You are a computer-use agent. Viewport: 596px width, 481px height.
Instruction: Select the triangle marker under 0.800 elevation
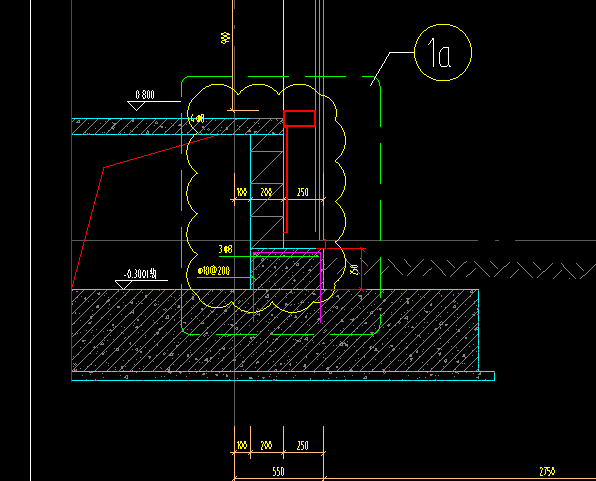(136, 106)
